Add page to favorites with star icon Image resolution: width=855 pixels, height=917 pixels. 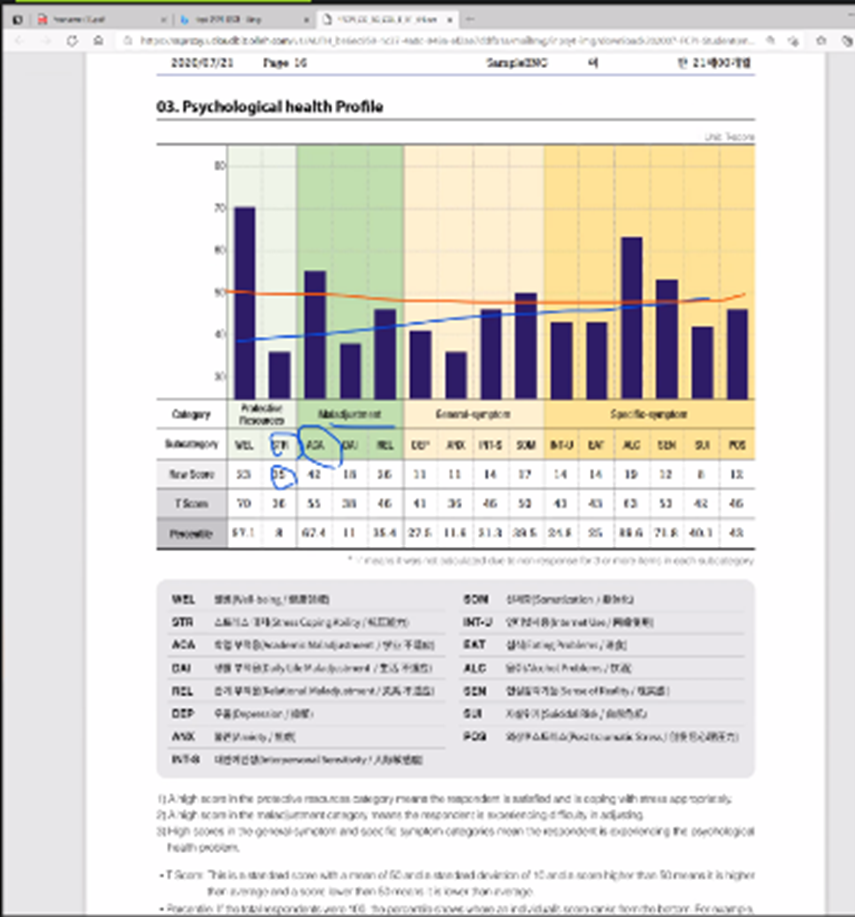point(821,41)
